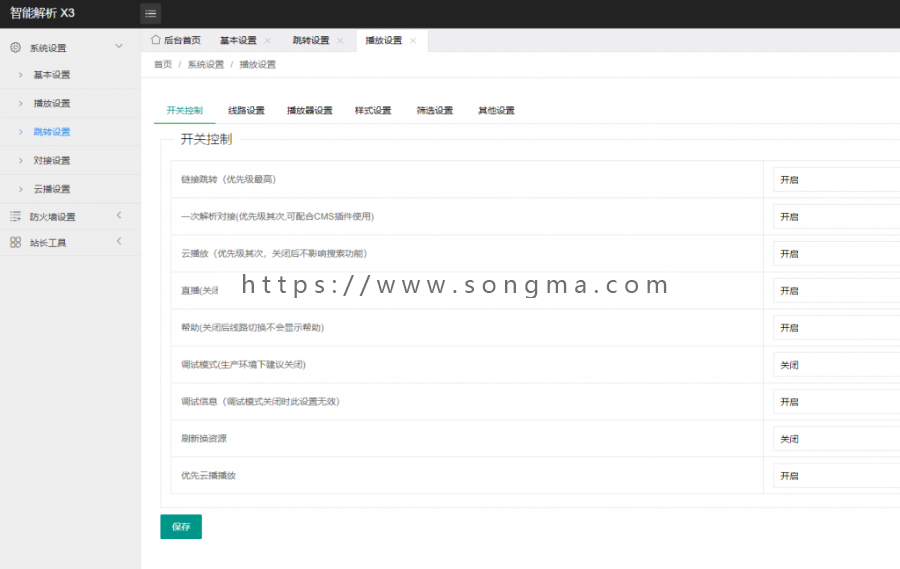Switch to the 线路设置 tab
The height and width of the screenshot is (569, 900).
click(x=246, y=110)
